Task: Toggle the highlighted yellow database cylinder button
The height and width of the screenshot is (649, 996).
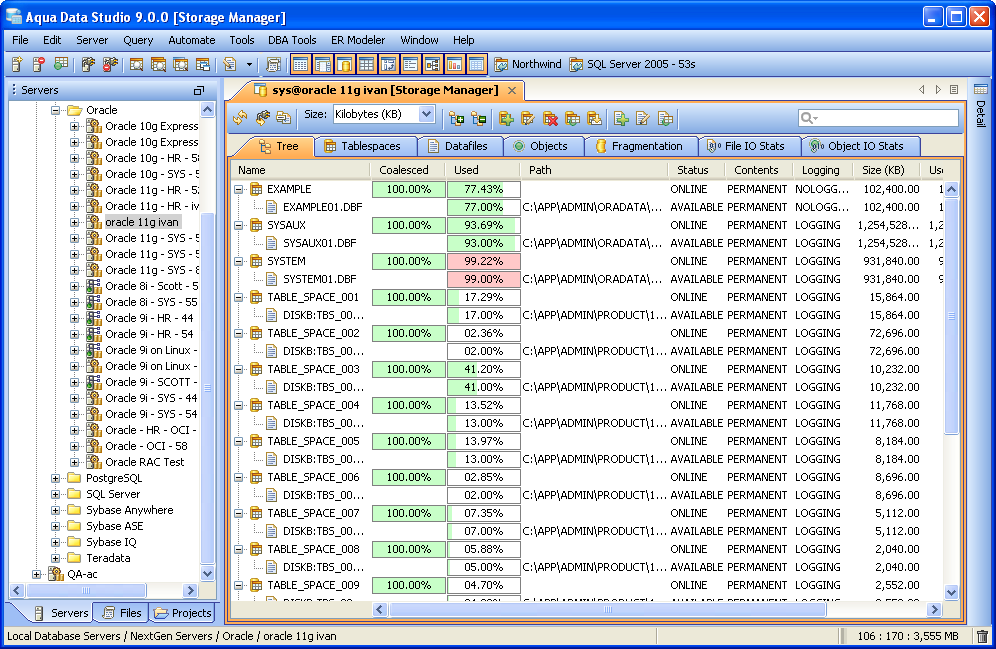Action: [344, 64]
